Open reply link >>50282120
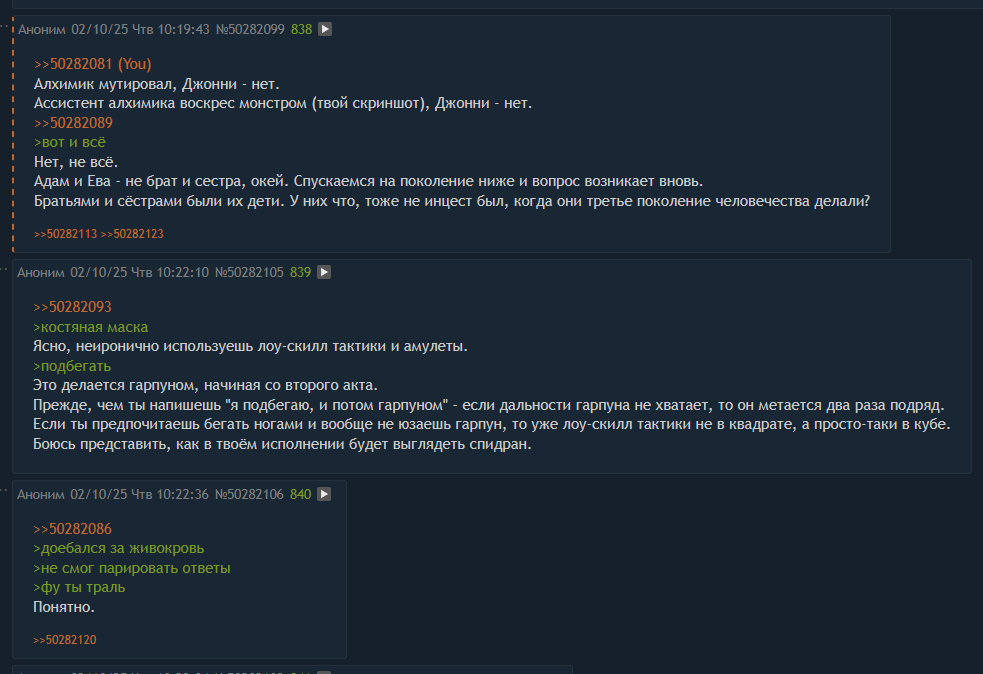The height and width of the screenshot is (674, 983). (65, 640)
